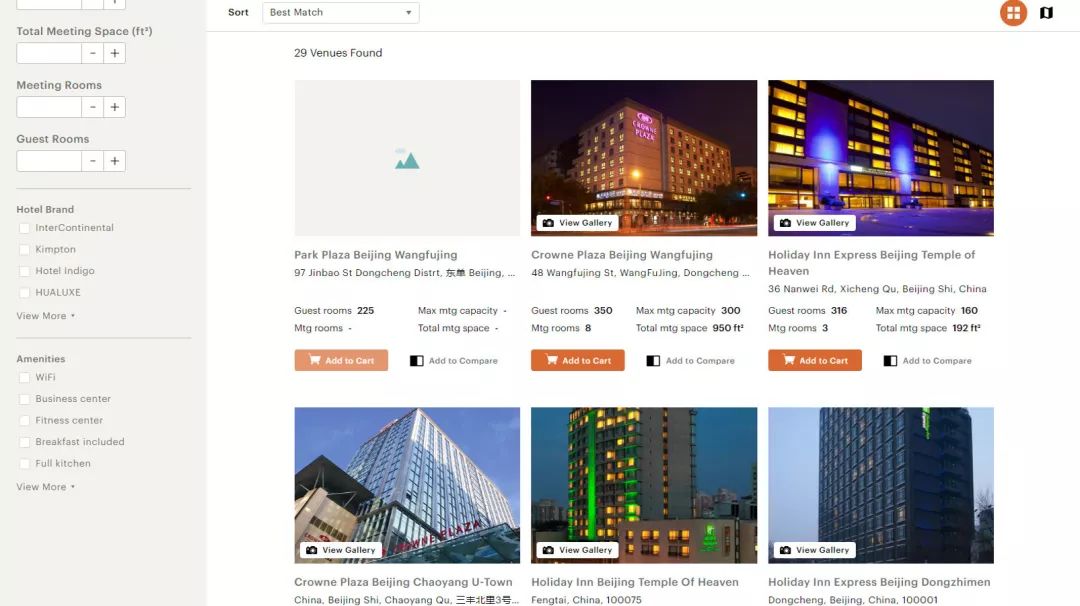The width and height of the screenshot is (1080, 606).
Task: Add Park Plaza Beijing Wangfujing to cart
Action: pos(341,360)
